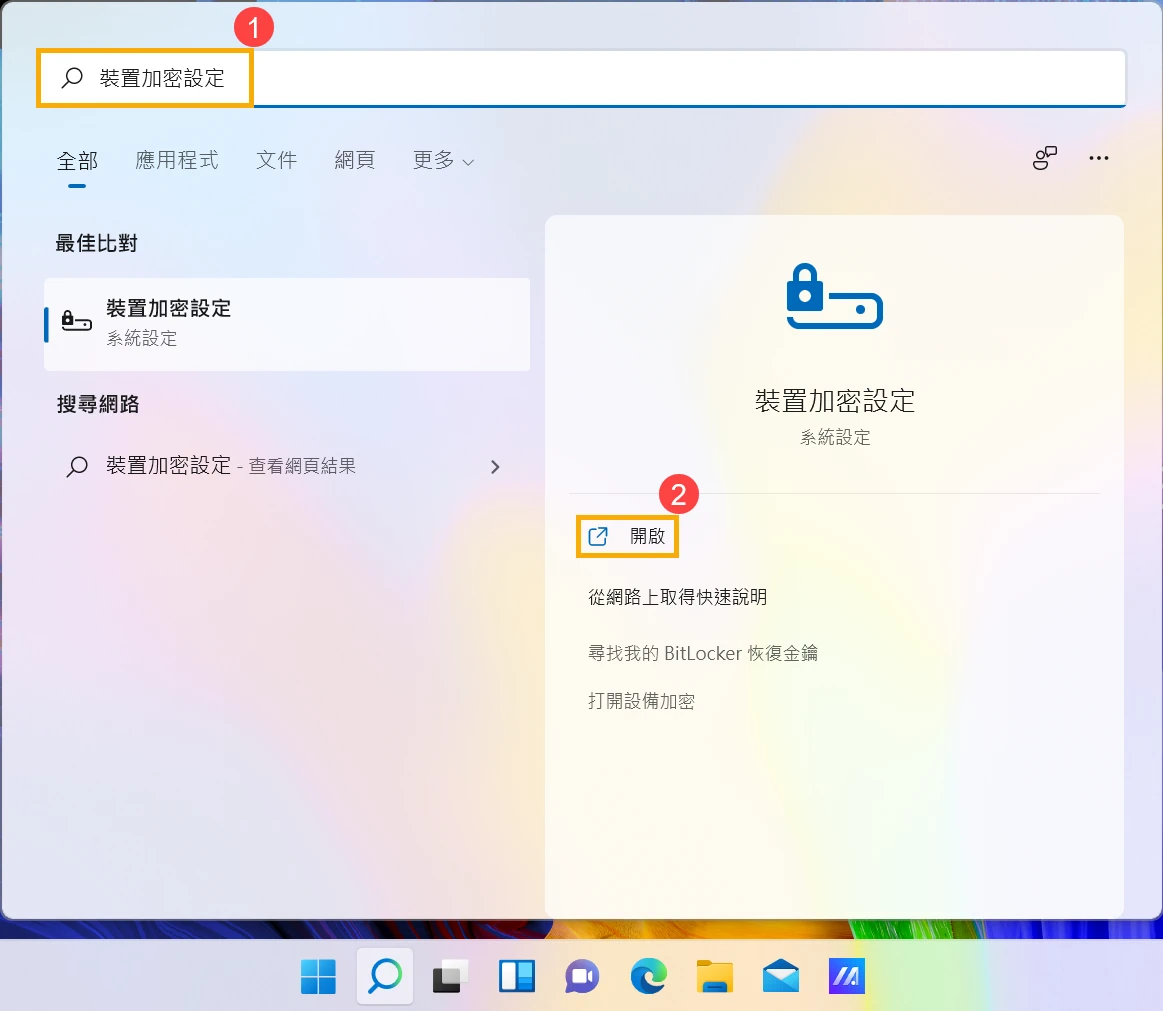Click the 從網路上取得快速說明 text
This screenshot has height=1011, width=1163.
click(677, 596)
